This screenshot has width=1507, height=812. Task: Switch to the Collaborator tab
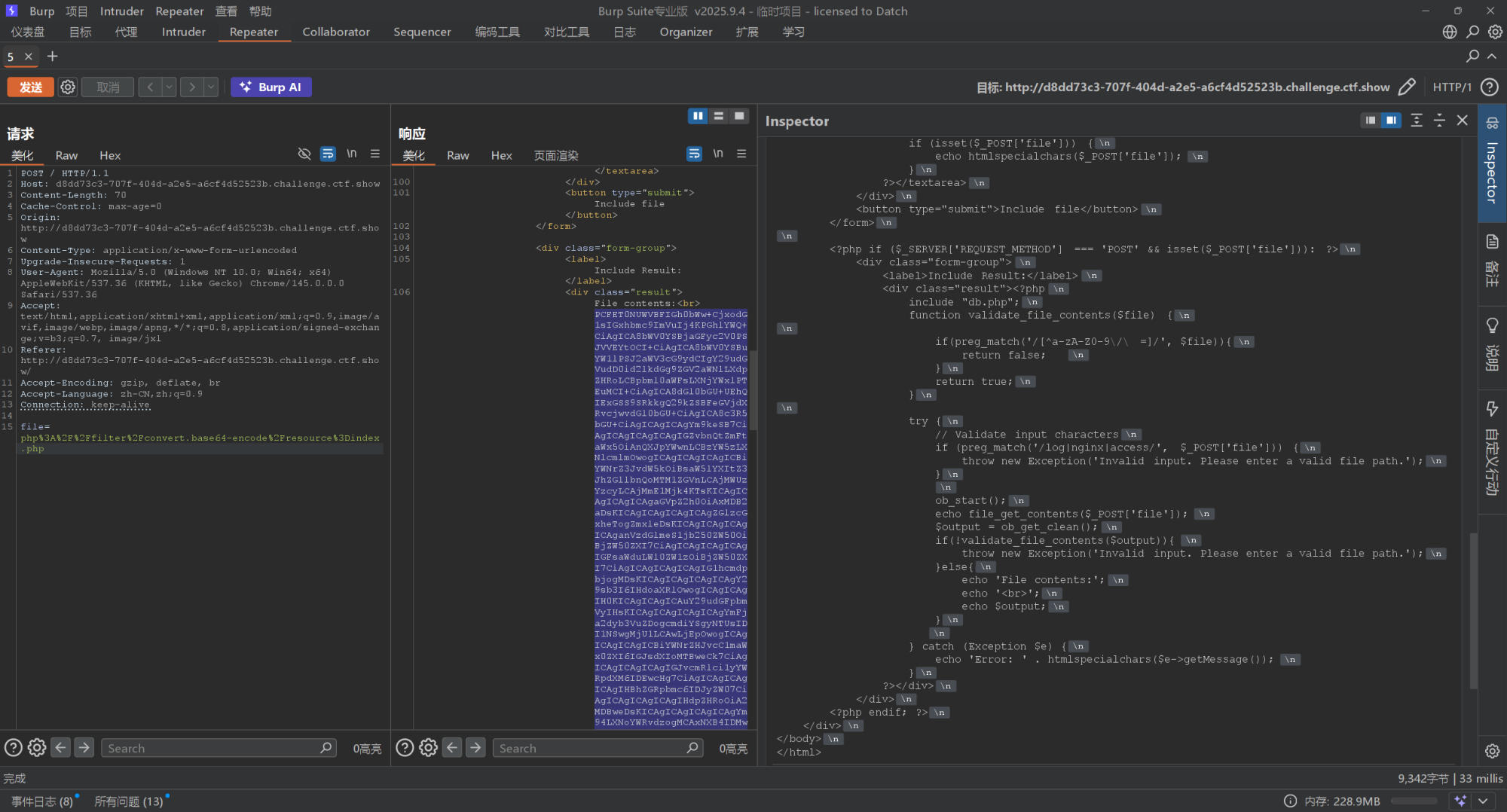pyautogui.click(x=336, y=32)
